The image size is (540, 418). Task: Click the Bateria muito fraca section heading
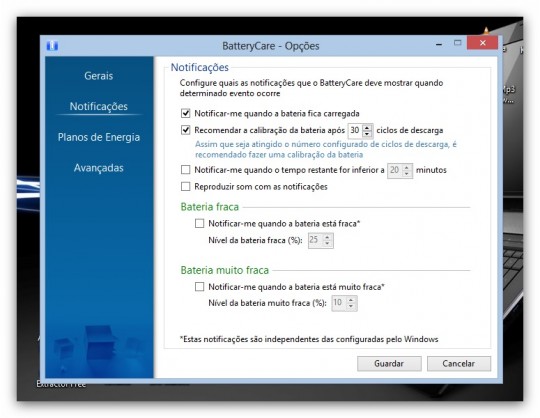tap(225, 270)
